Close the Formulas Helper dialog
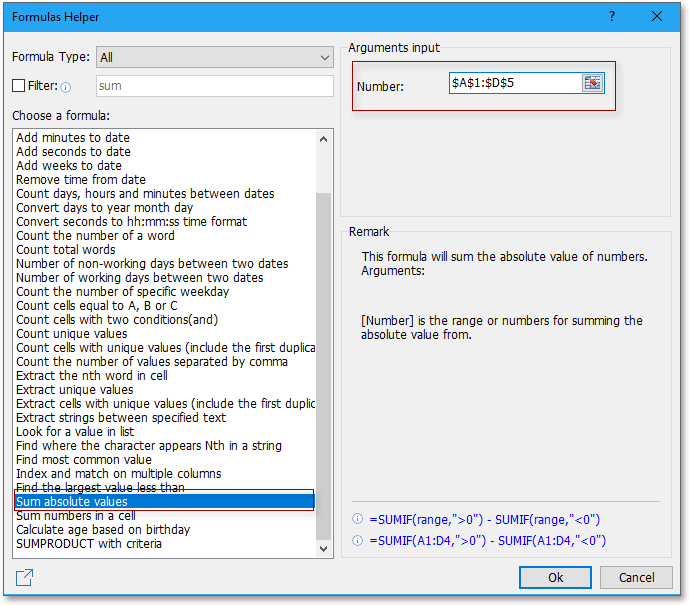This screenshot has width=690, height=606. click(x=657, y=17)
